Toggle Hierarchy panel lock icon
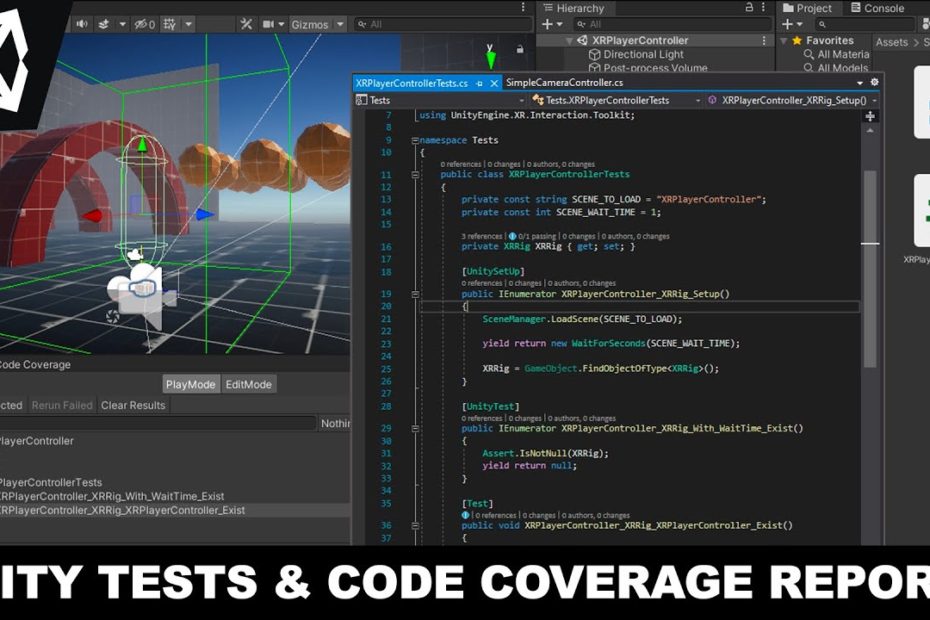930x620 pixels. [x=749, y=7]
